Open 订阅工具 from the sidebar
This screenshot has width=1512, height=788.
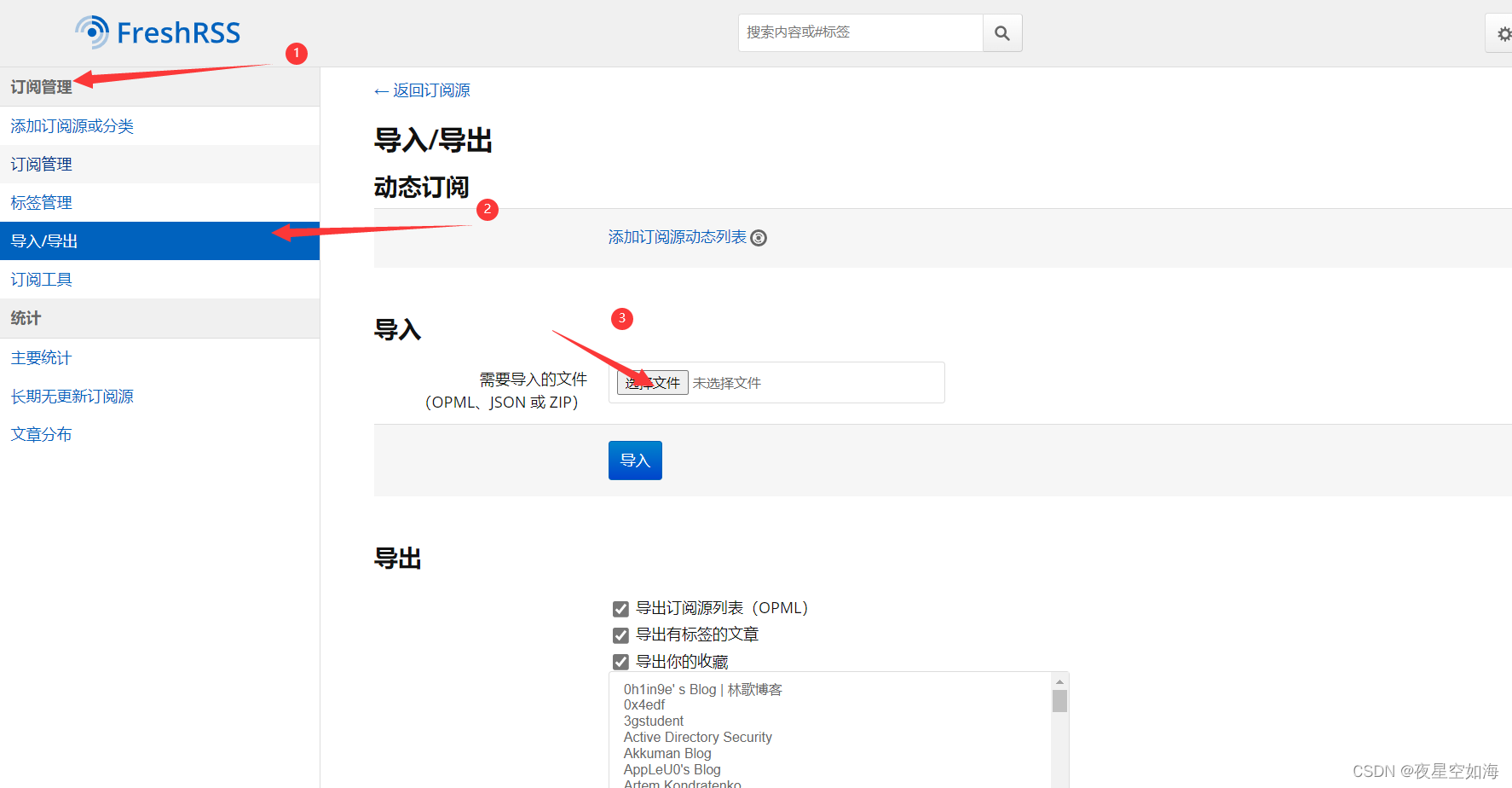(x=40, y=279)
